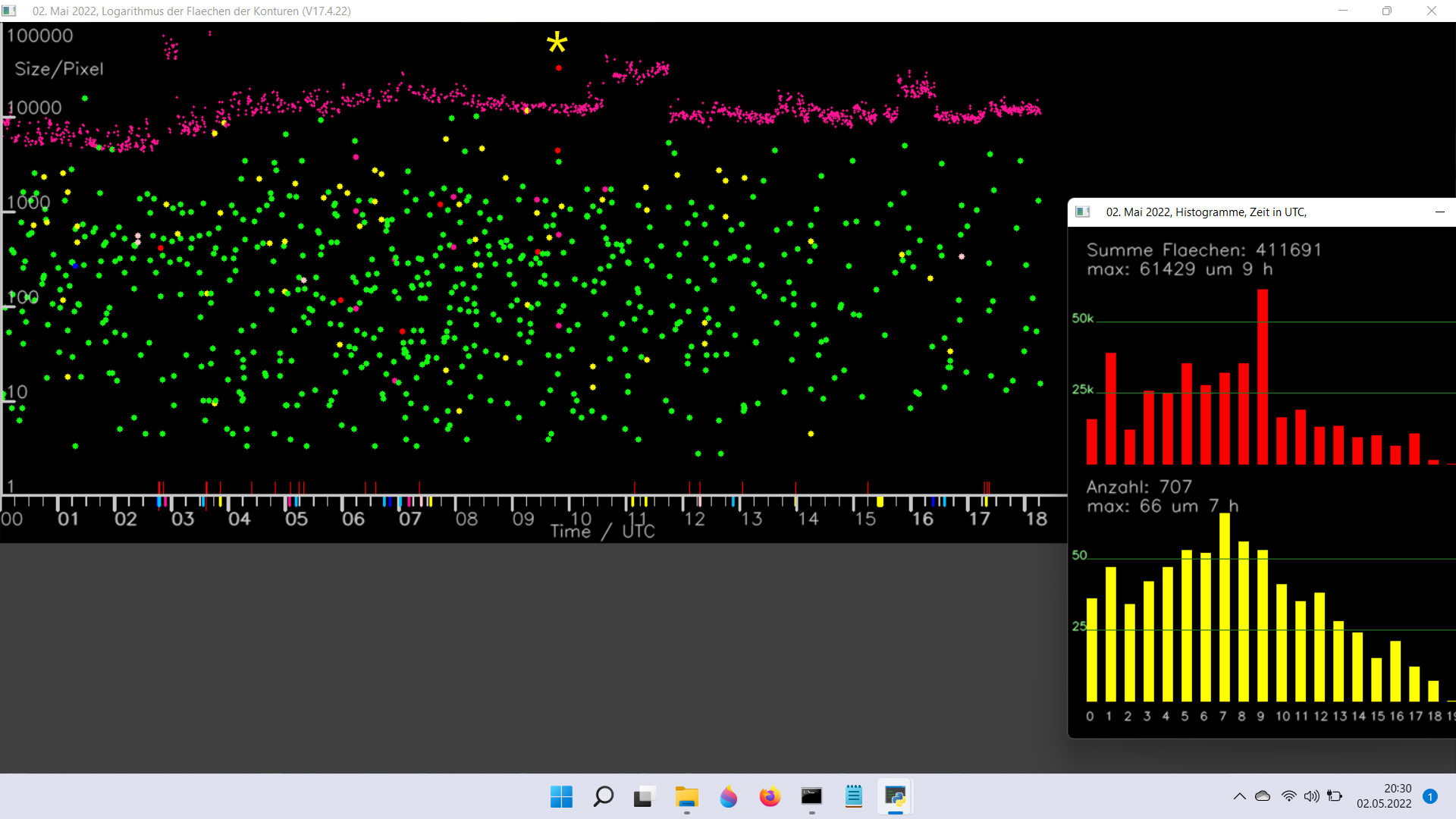Click the "18" hour label on the time axis
Screen dimensions: 1456x819
click(1037, 519)
